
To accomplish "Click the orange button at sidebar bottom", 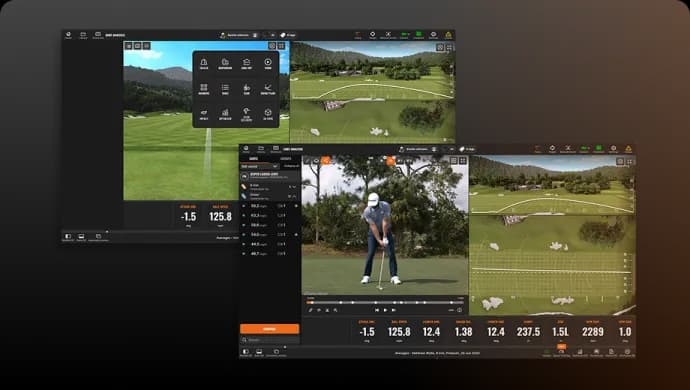I will coord(270,329).
